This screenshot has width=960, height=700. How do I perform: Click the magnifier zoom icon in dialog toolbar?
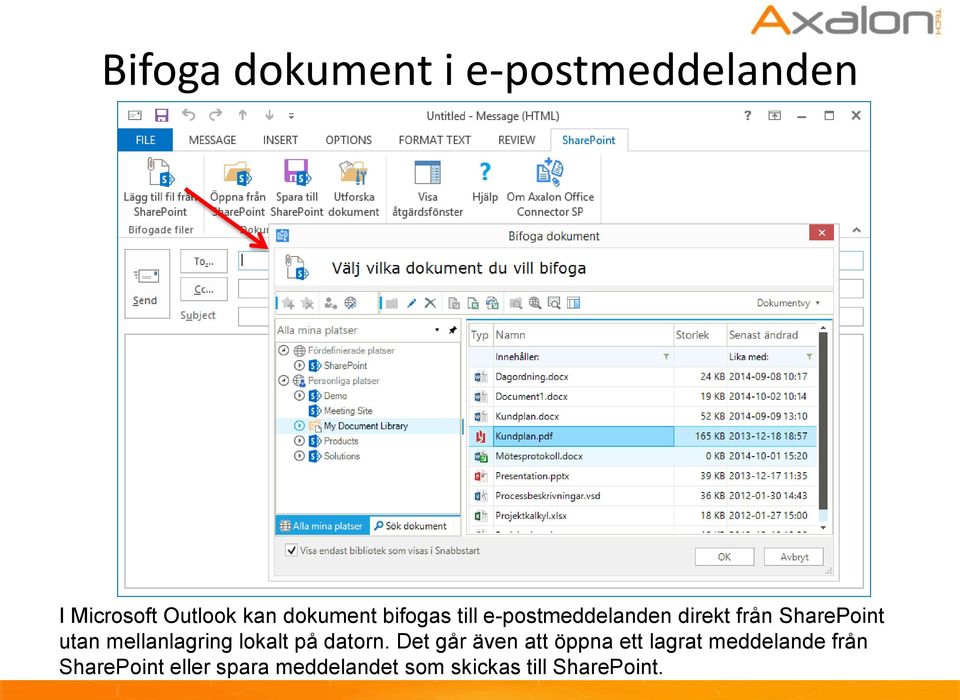click(535, 303)
